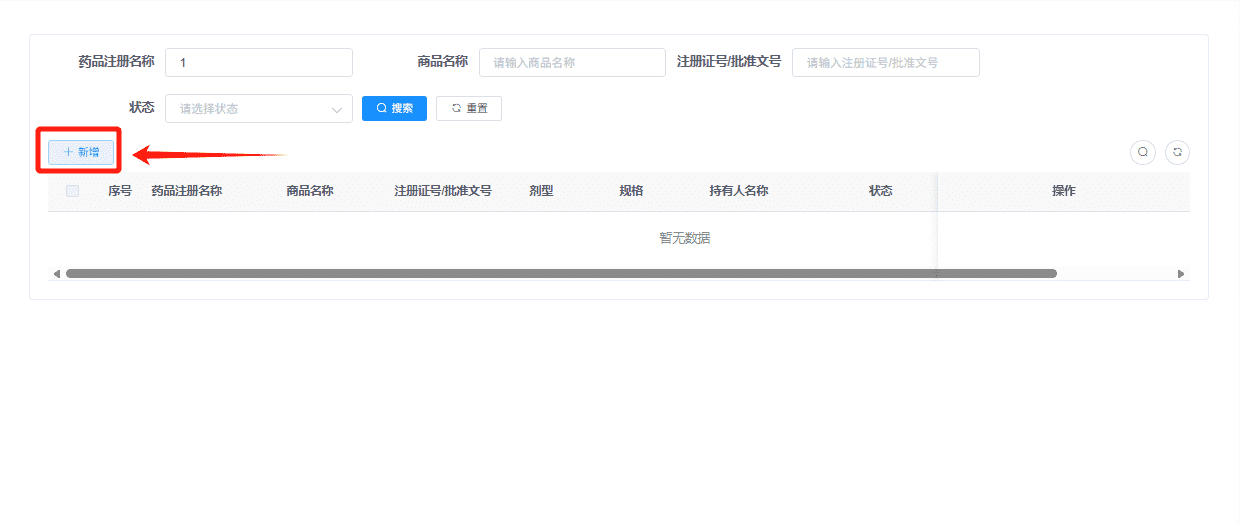Click the 剂型 column header

[541, 191]
